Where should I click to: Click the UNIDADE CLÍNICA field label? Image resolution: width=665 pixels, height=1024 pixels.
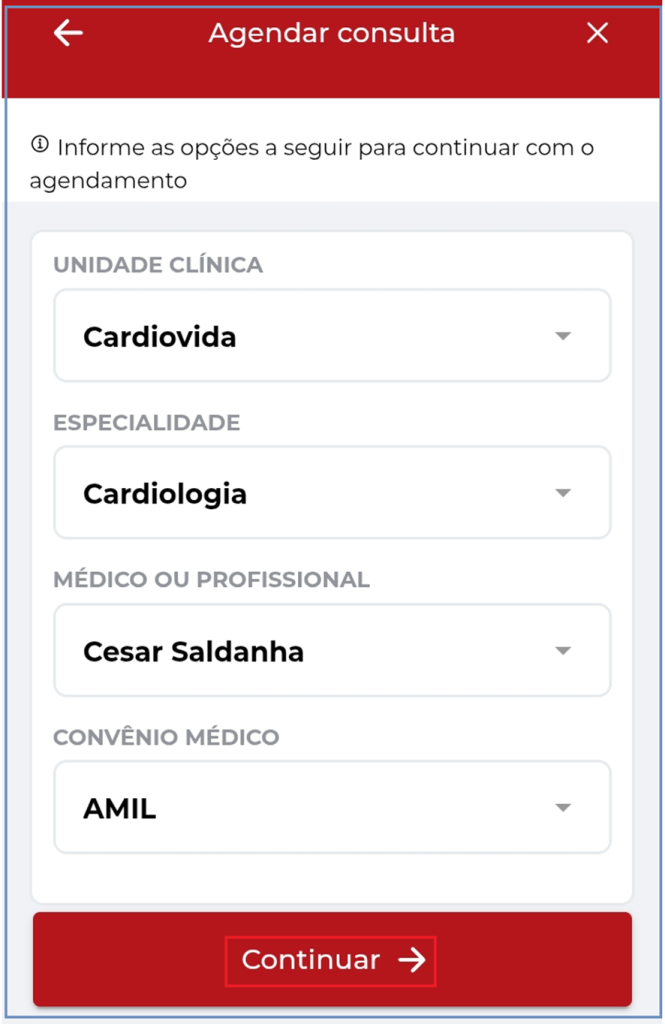tap(158, 264)
